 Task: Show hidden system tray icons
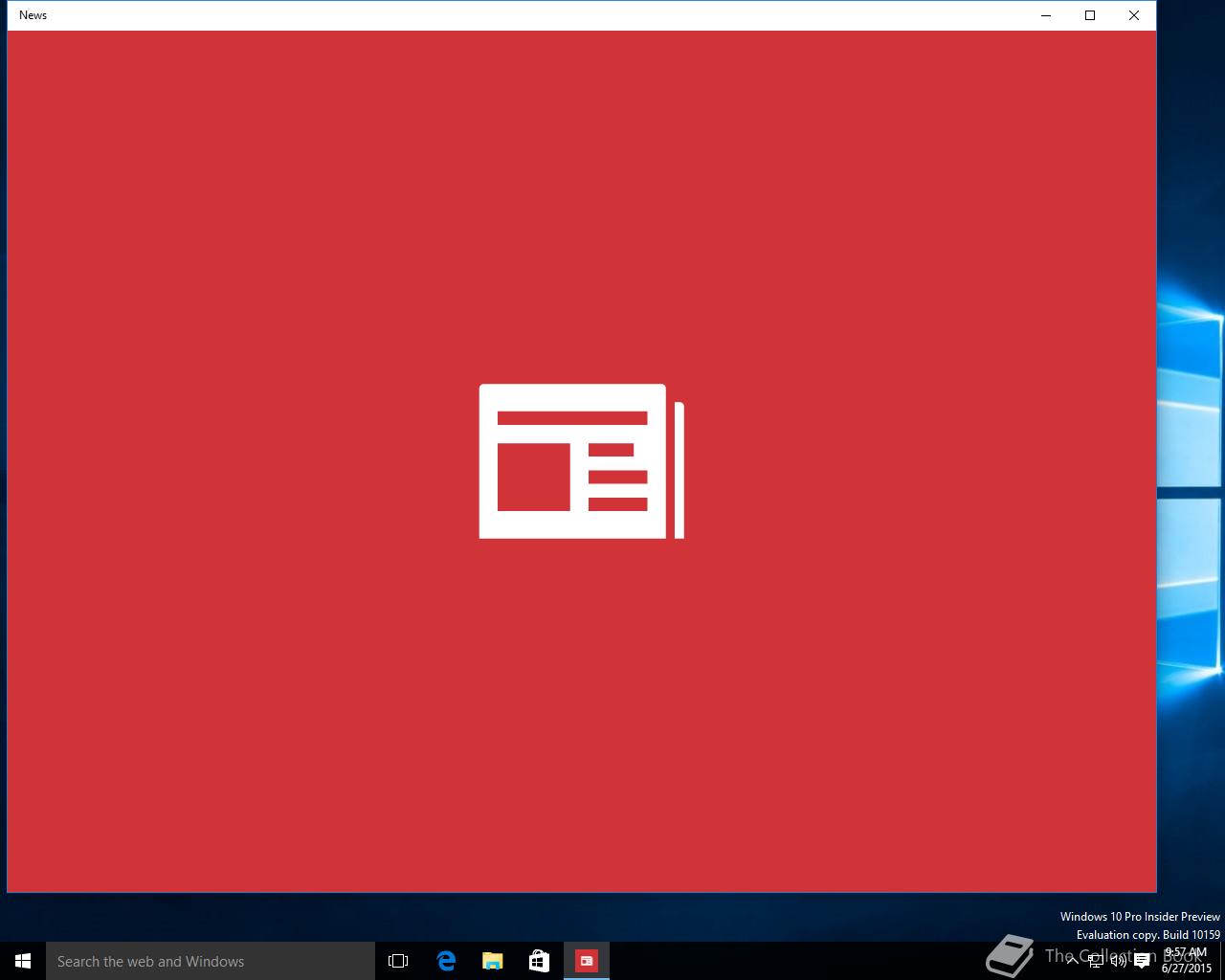pyautogui.click(x=1073, y=961)
